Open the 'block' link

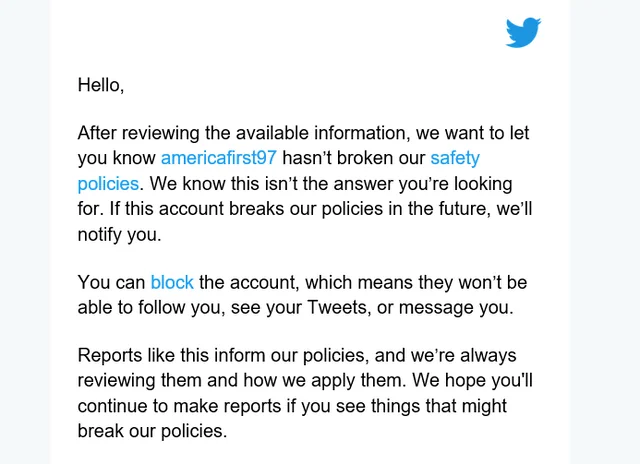tap(172, 282)
